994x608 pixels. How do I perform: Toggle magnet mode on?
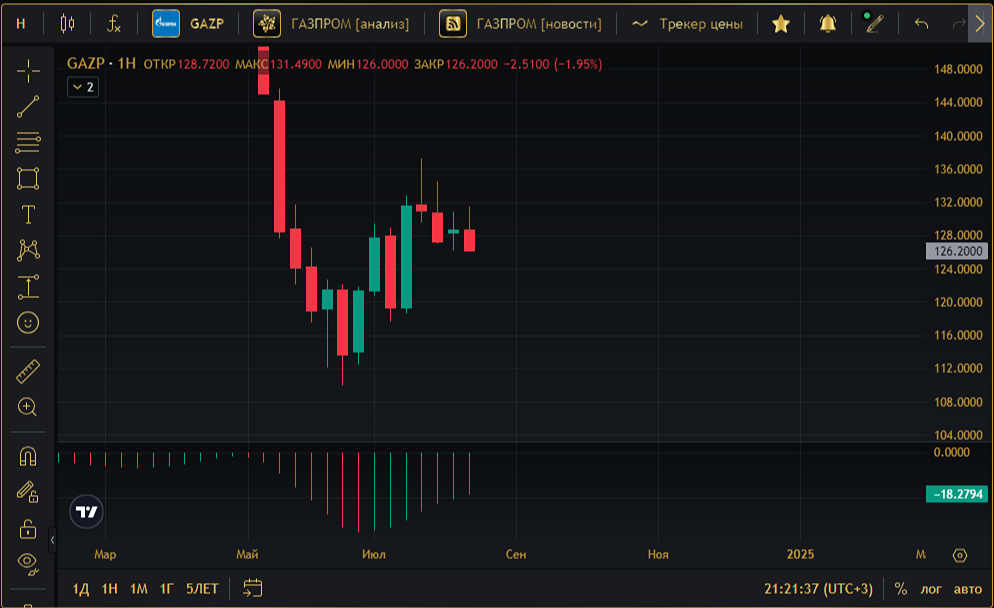tap(28, 456)
